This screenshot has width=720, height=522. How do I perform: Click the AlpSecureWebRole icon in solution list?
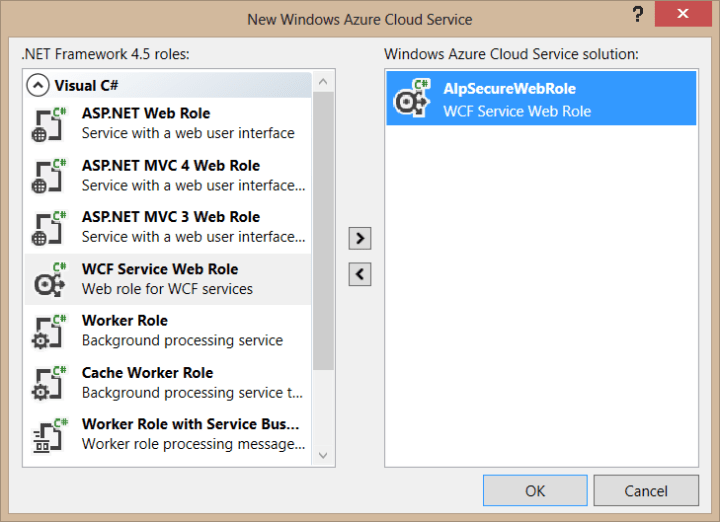click(x=412, y=99)
